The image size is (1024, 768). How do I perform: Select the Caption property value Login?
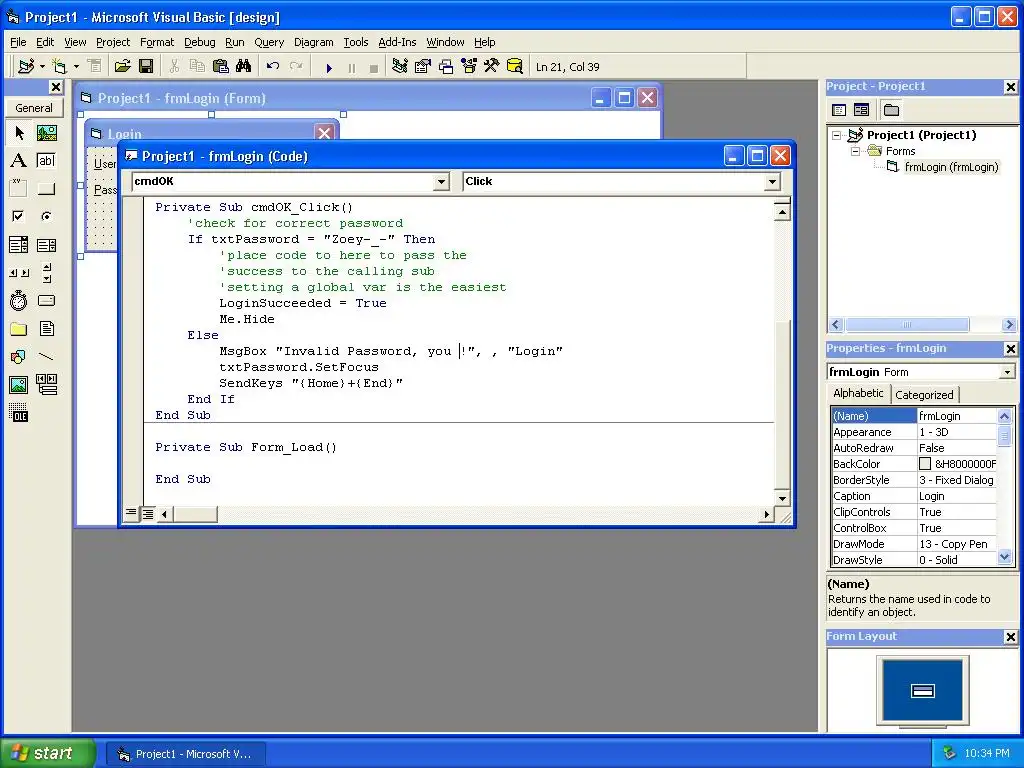point(956,496)
